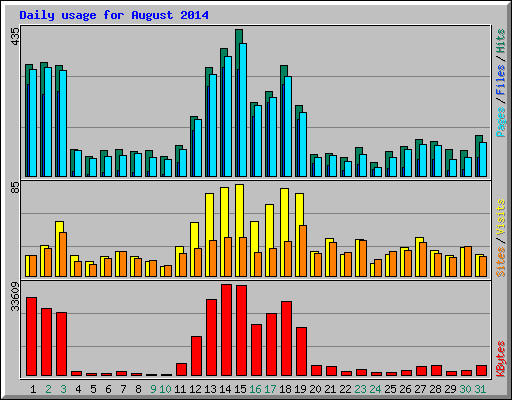
Task: Click day label 3 on the axis
Action: (x=63, y=389)
